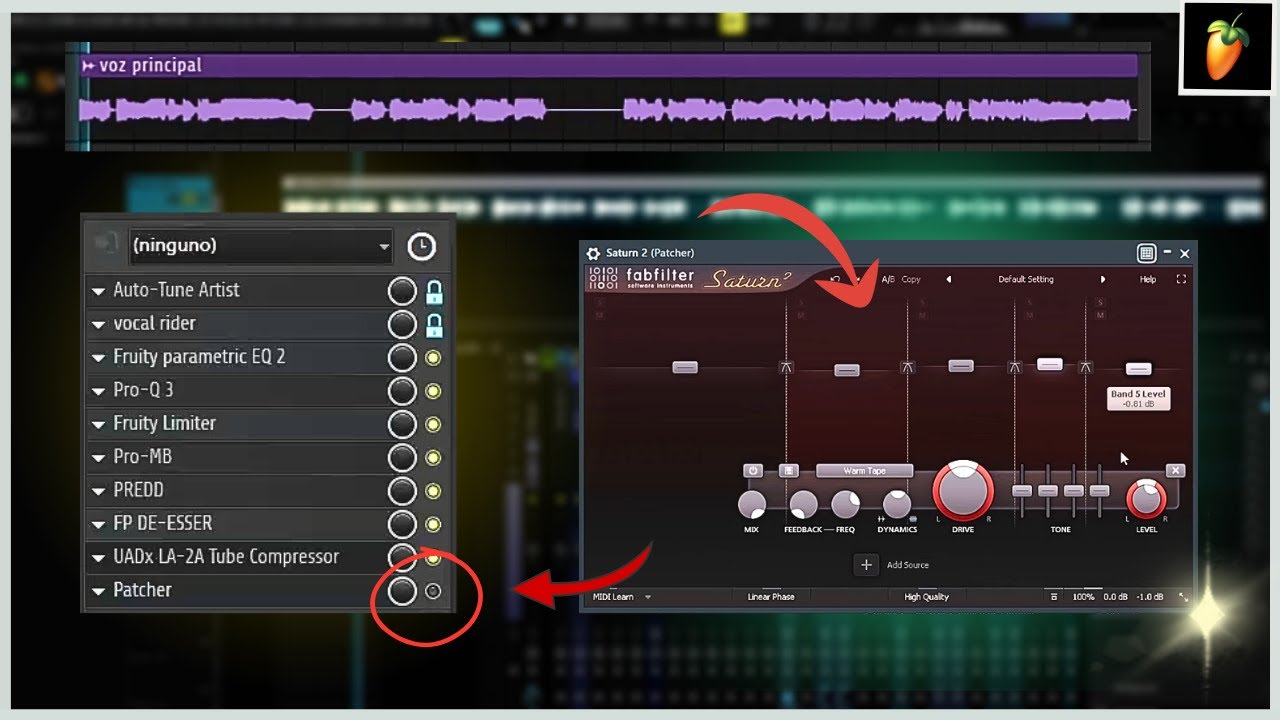Click the lock icon on vocal rider slot
Screen dimensions: 1280x720
(x=434, y=325)
